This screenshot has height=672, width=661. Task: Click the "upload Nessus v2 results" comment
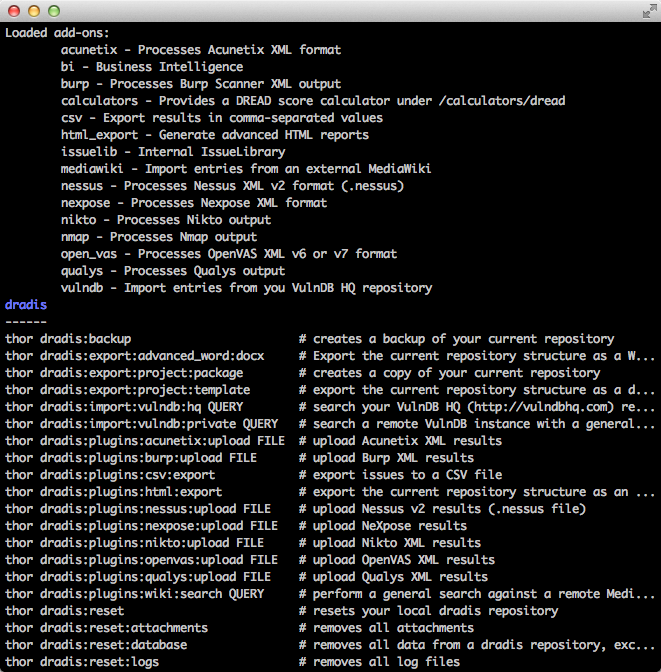pyautogui.click(x=442, y=509)
